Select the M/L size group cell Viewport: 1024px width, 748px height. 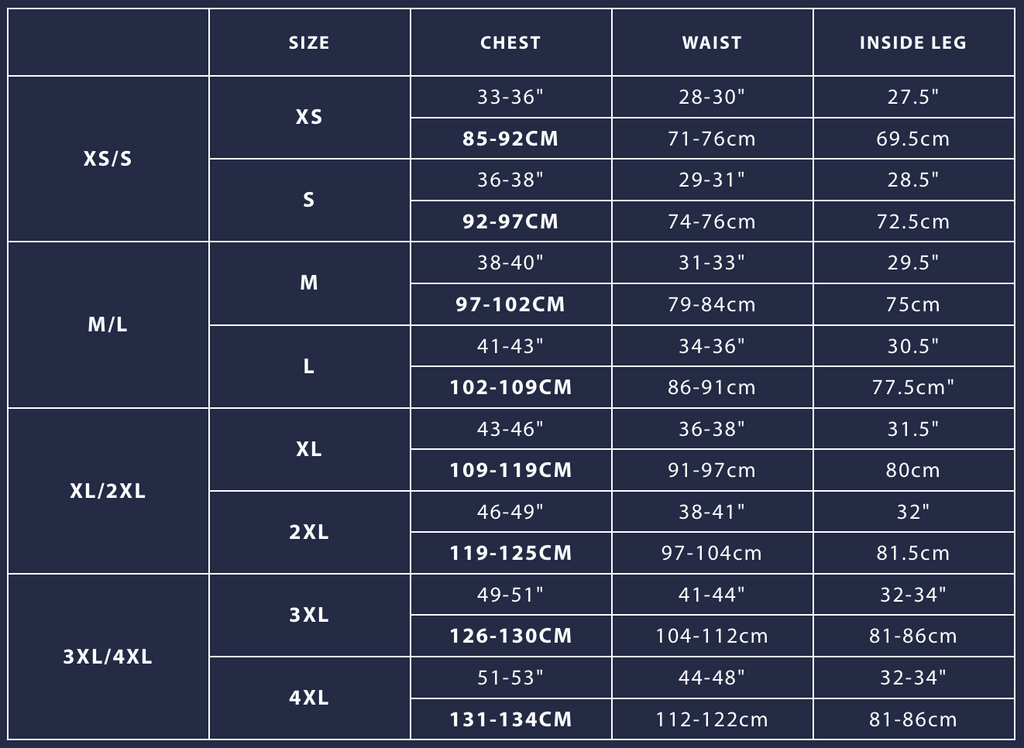(x=108, y=325)
